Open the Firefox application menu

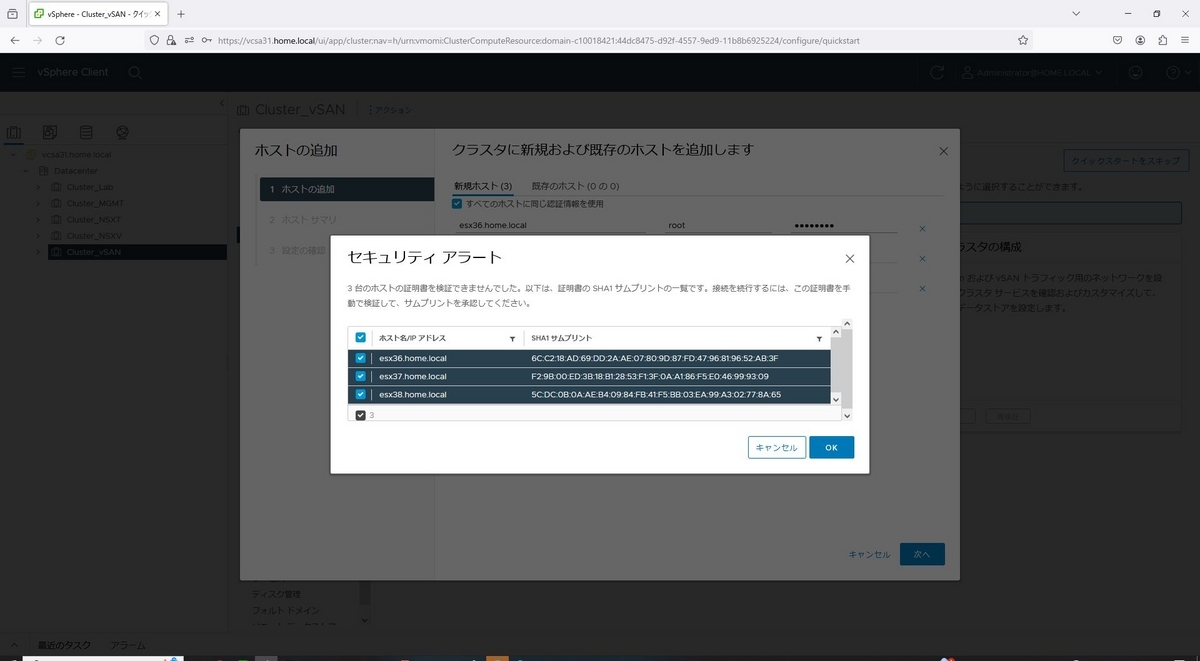[1186, 40]
